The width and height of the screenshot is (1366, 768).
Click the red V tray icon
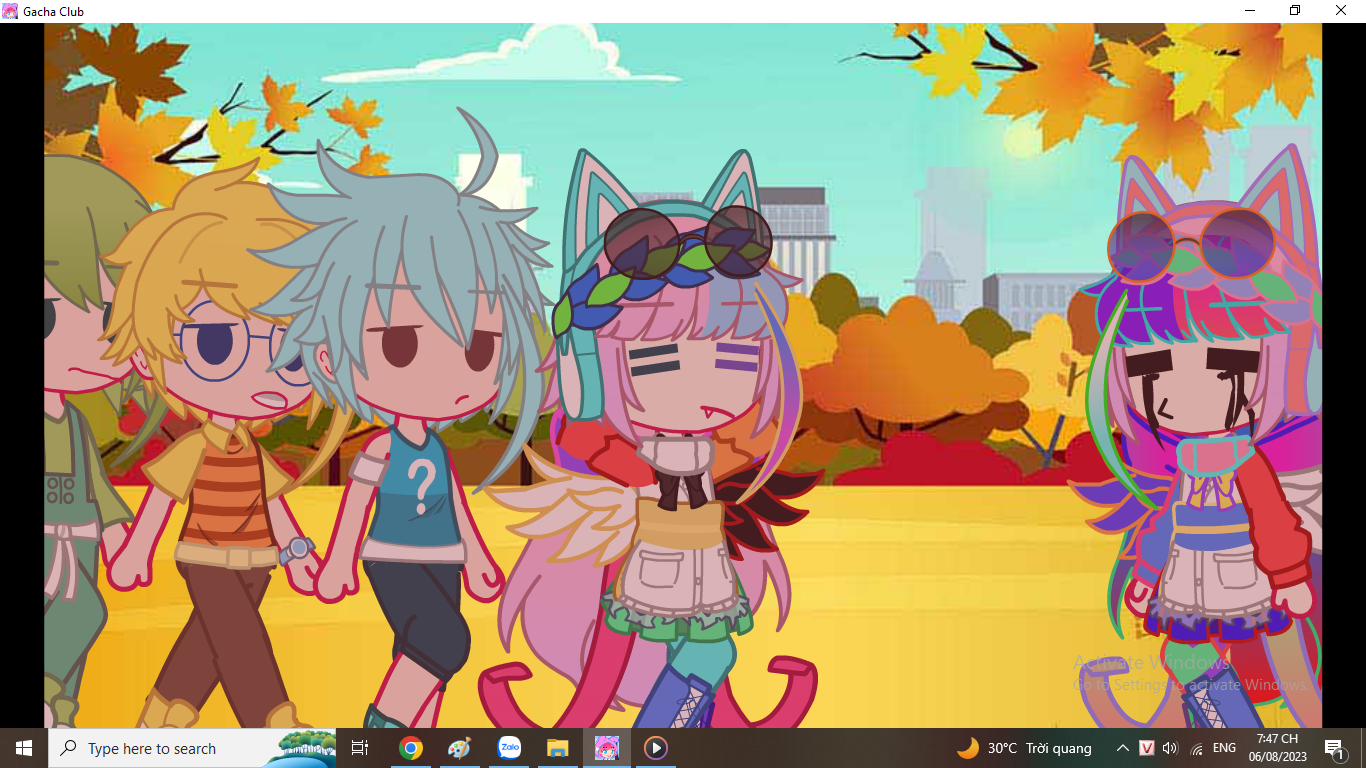coord(1147,748)
